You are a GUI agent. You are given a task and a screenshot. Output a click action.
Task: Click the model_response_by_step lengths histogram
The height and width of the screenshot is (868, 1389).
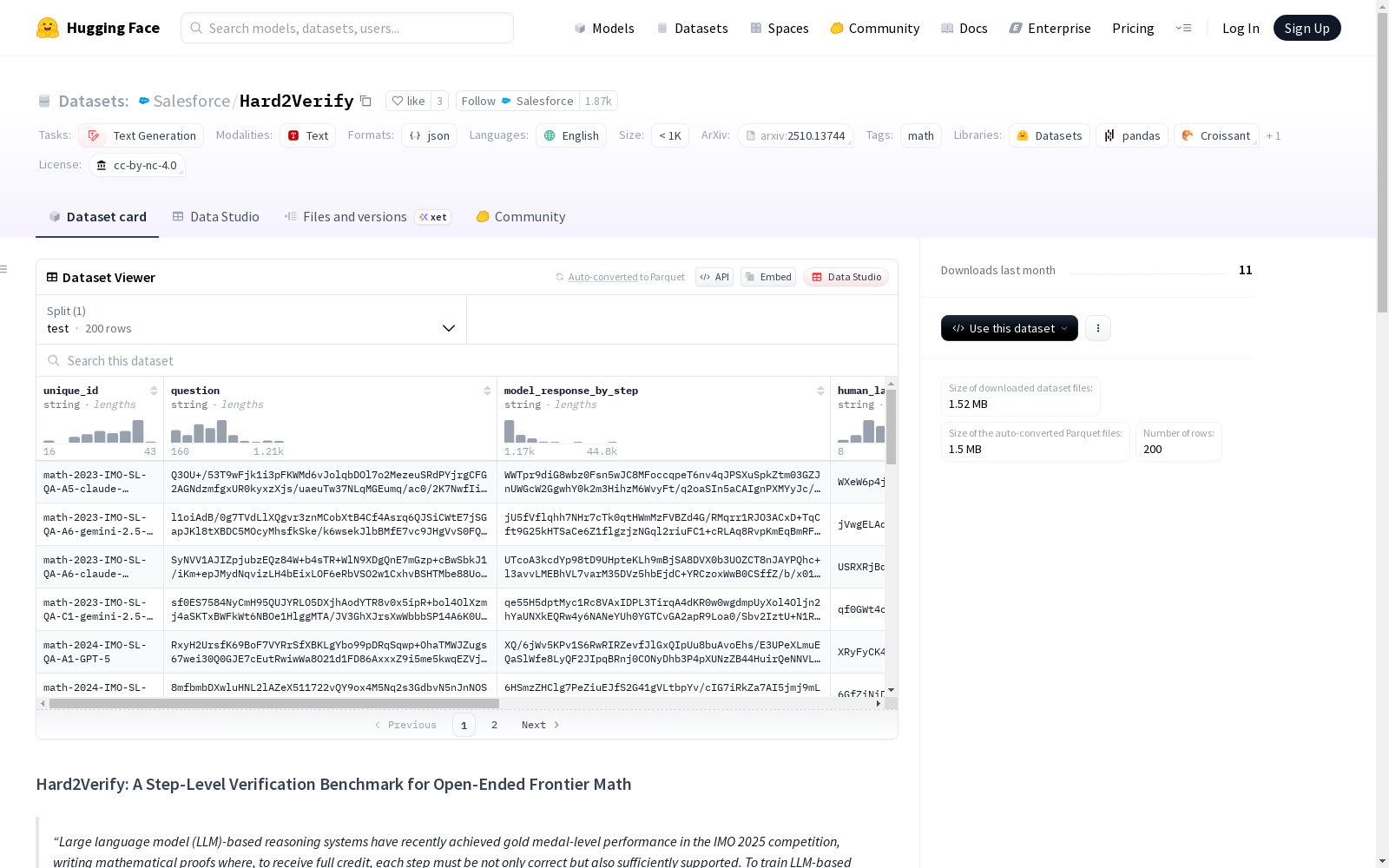[561, 431]
